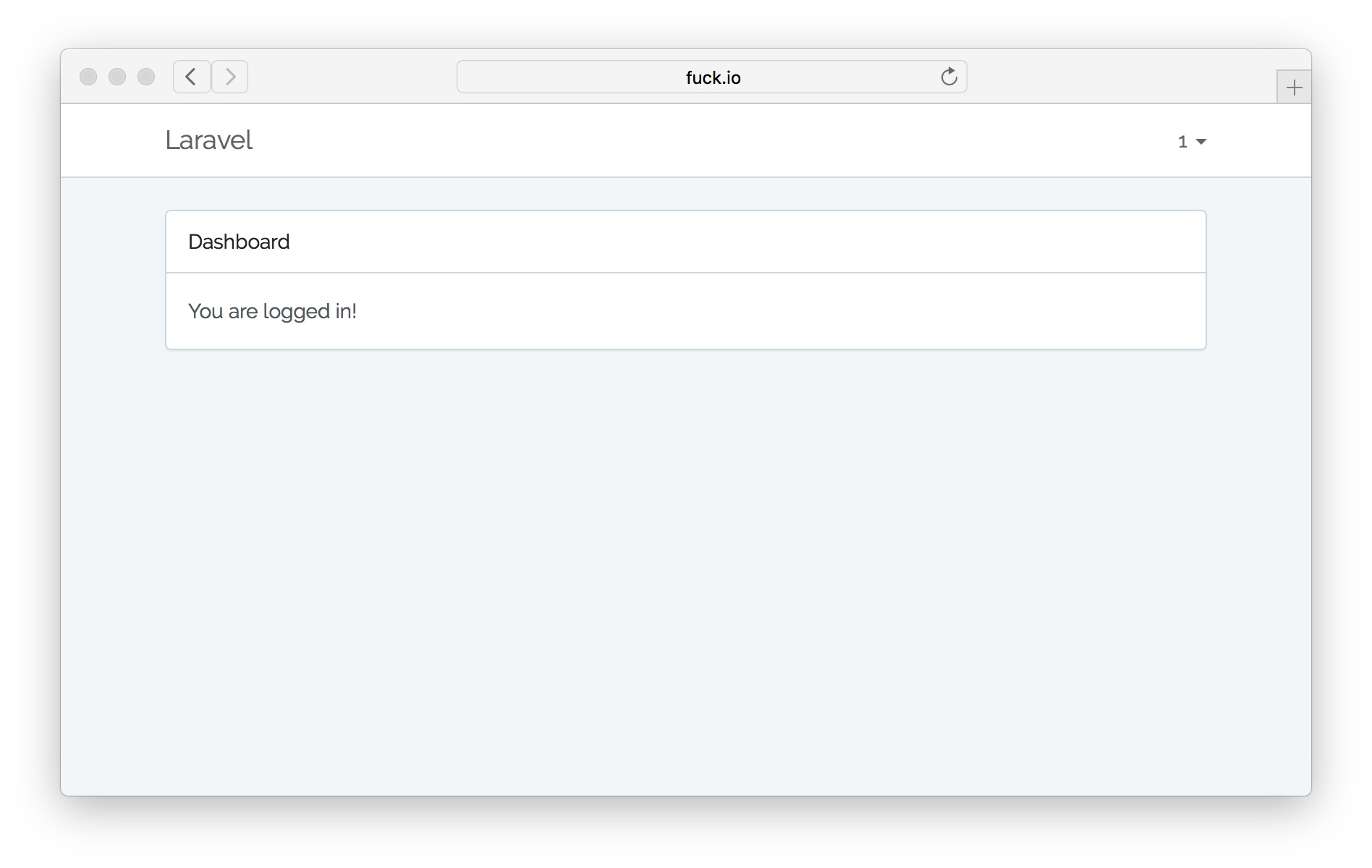The width and height of the screenshot is (1372, 868).
Task: Click the Dashboard panel heading
Action: click(686, 242)
